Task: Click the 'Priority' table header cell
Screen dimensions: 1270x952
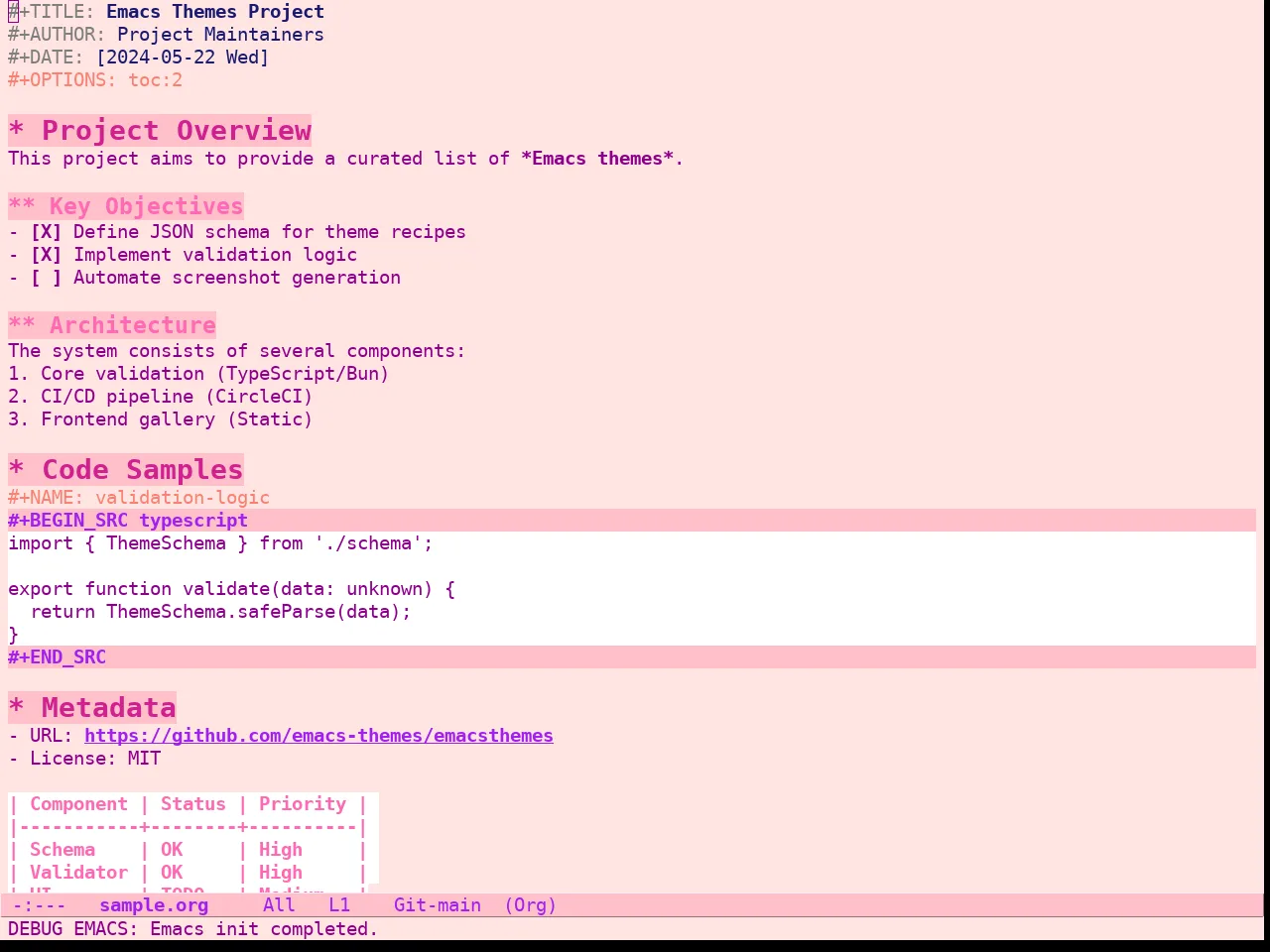Action: (x=303, y=804)
